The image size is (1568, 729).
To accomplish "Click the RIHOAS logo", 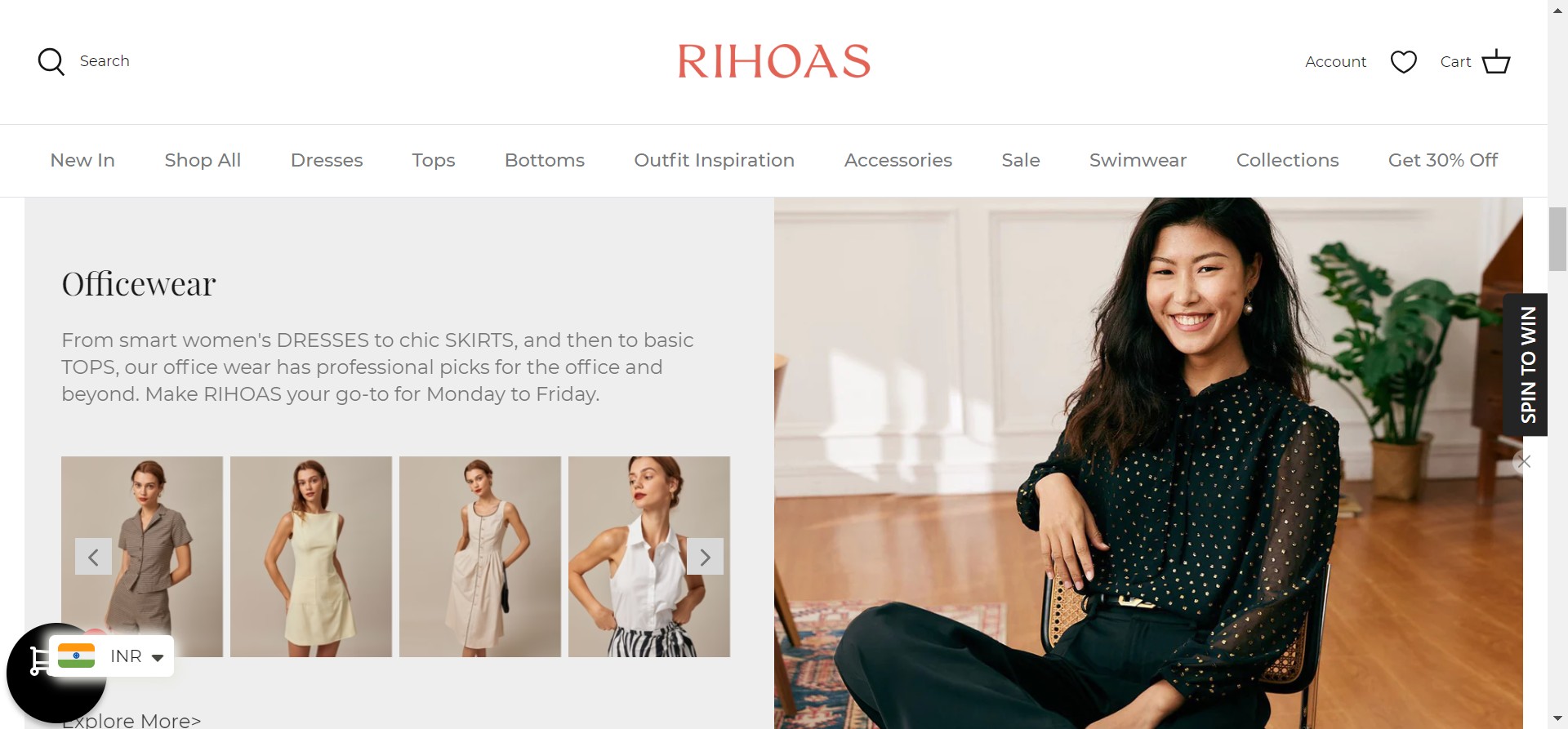I will pos(774,61).
